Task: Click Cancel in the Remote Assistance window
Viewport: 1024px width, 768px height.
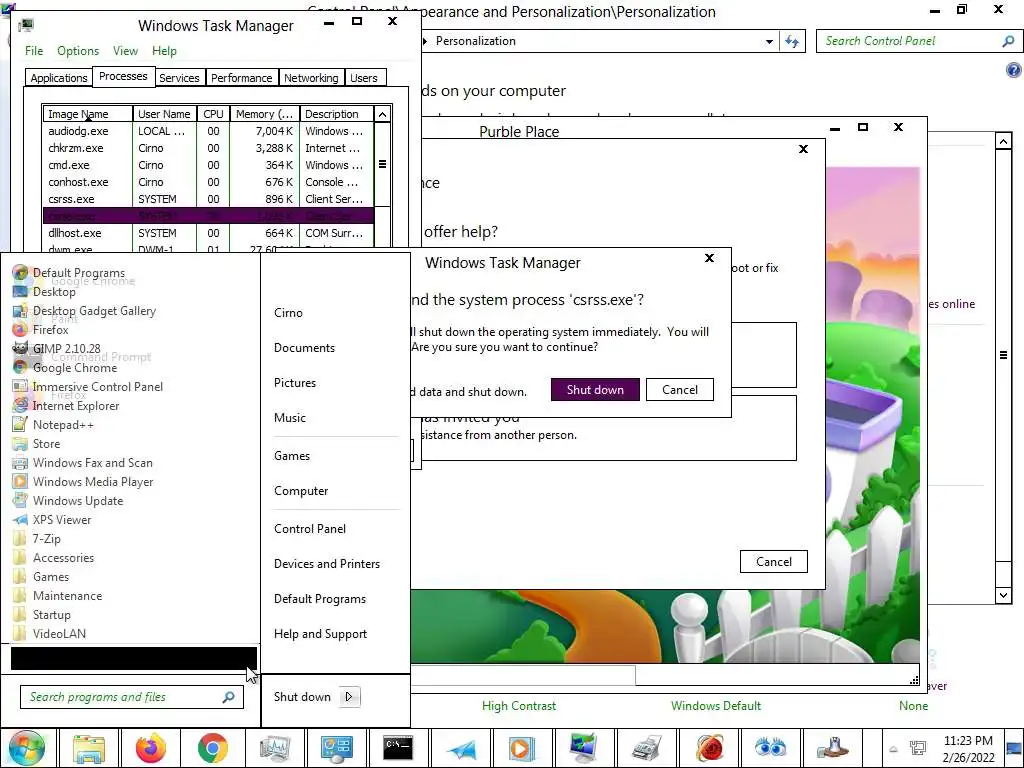Action: 774,562
